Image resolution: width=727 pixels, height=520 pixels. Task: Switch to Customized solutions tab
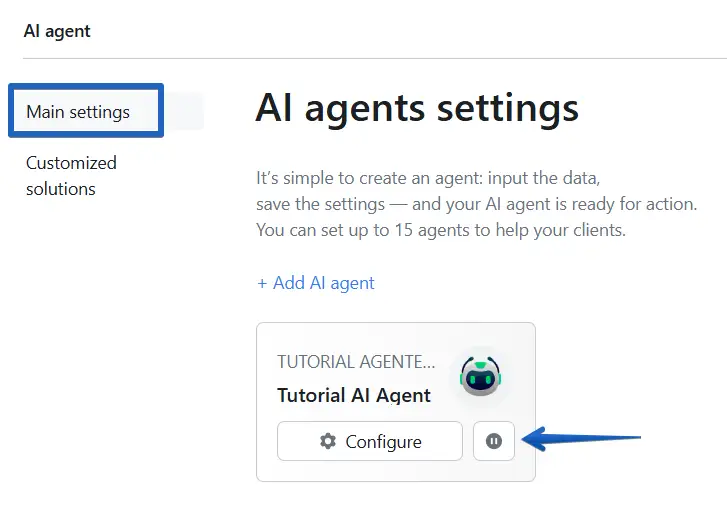(x=71, y=175)
